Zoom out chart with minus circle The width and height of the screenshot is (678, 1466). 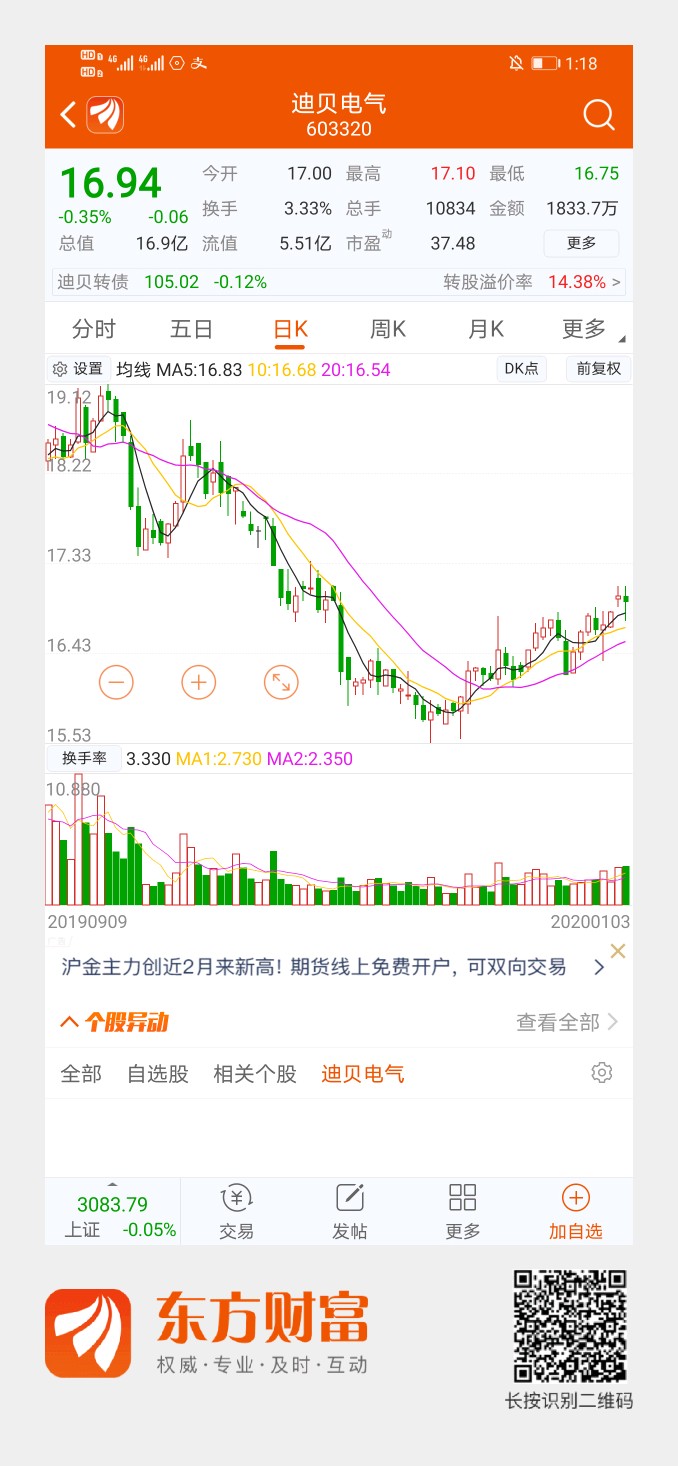click(116, 683)
